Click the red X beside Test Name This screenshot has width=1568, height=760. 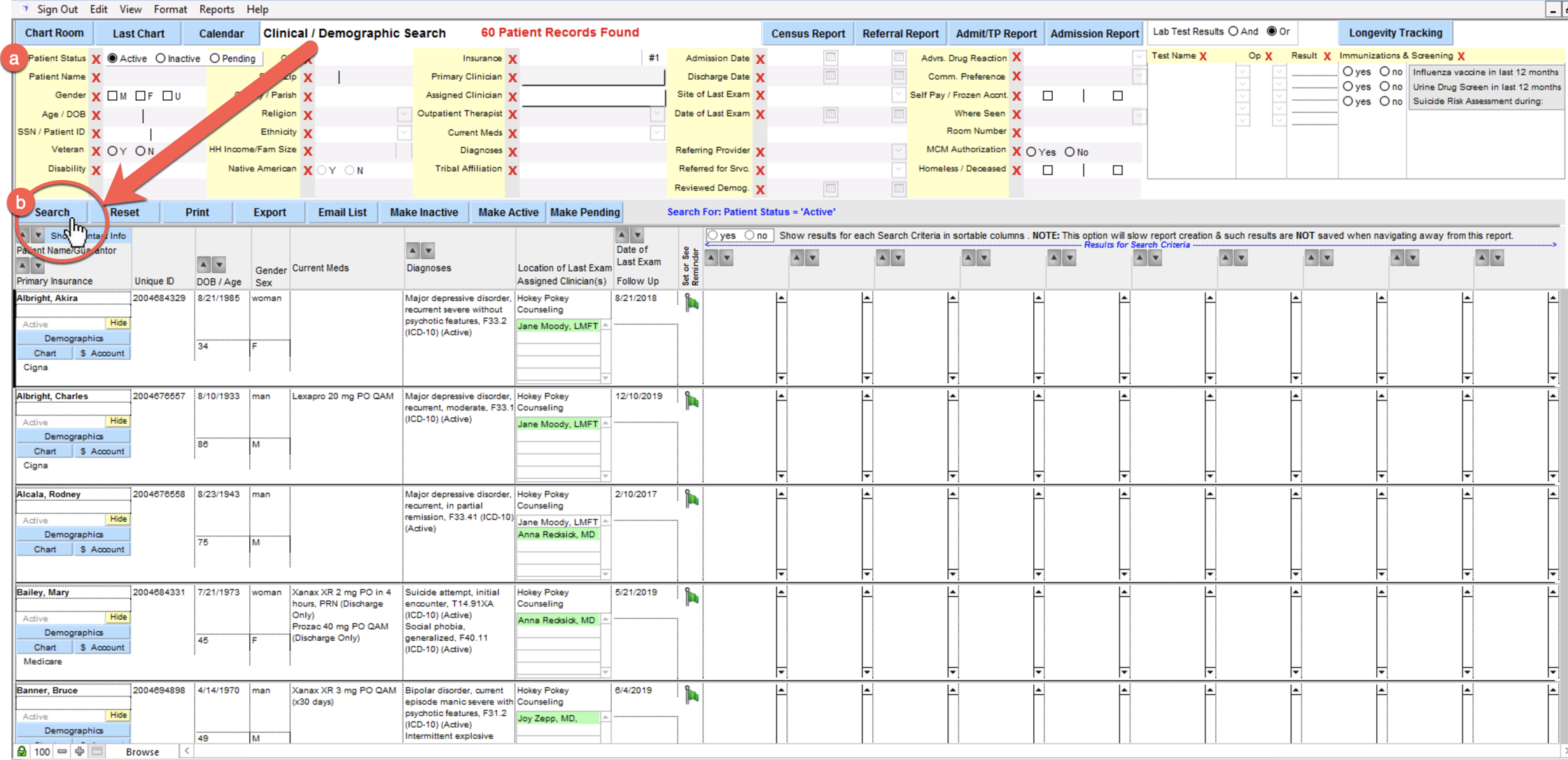[x=1203, y=55]
